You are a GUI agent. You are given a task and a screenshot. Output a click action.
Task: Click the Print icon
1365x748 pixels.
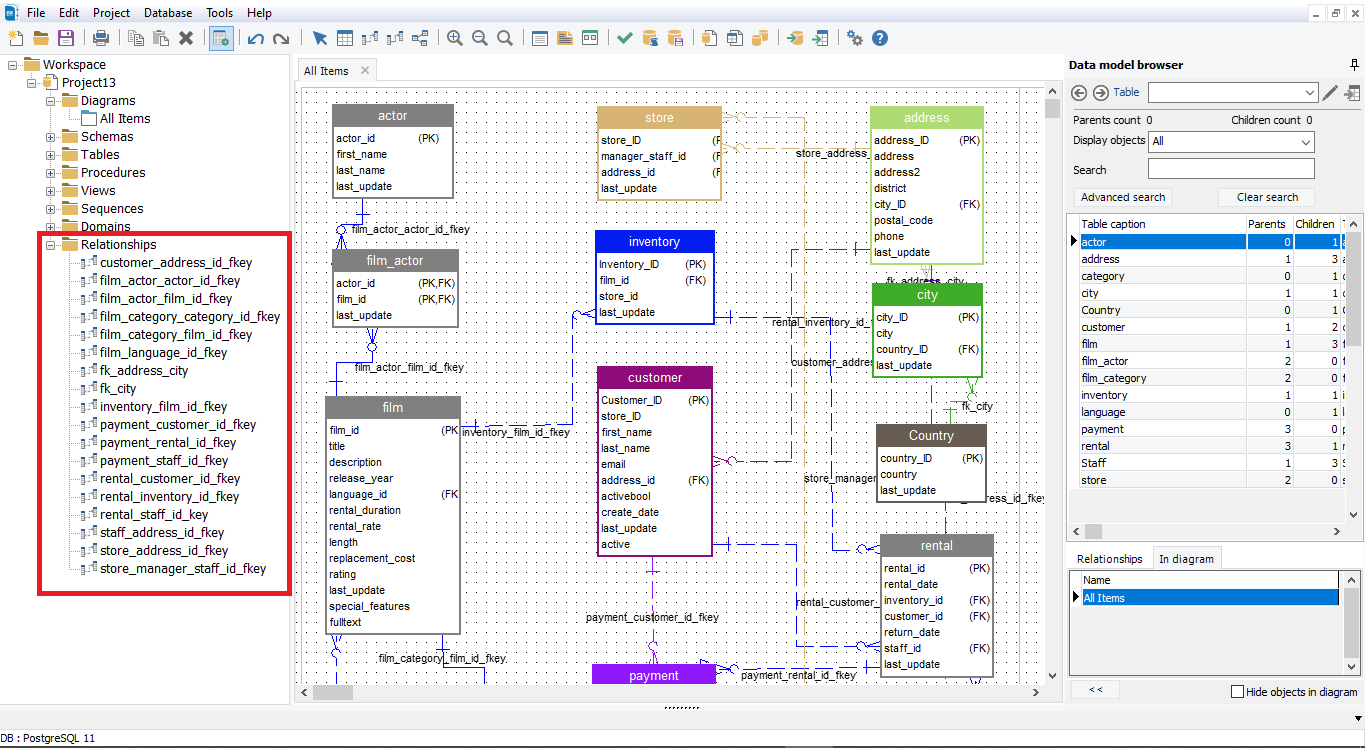pyautogui.click(x=100, y=37)
